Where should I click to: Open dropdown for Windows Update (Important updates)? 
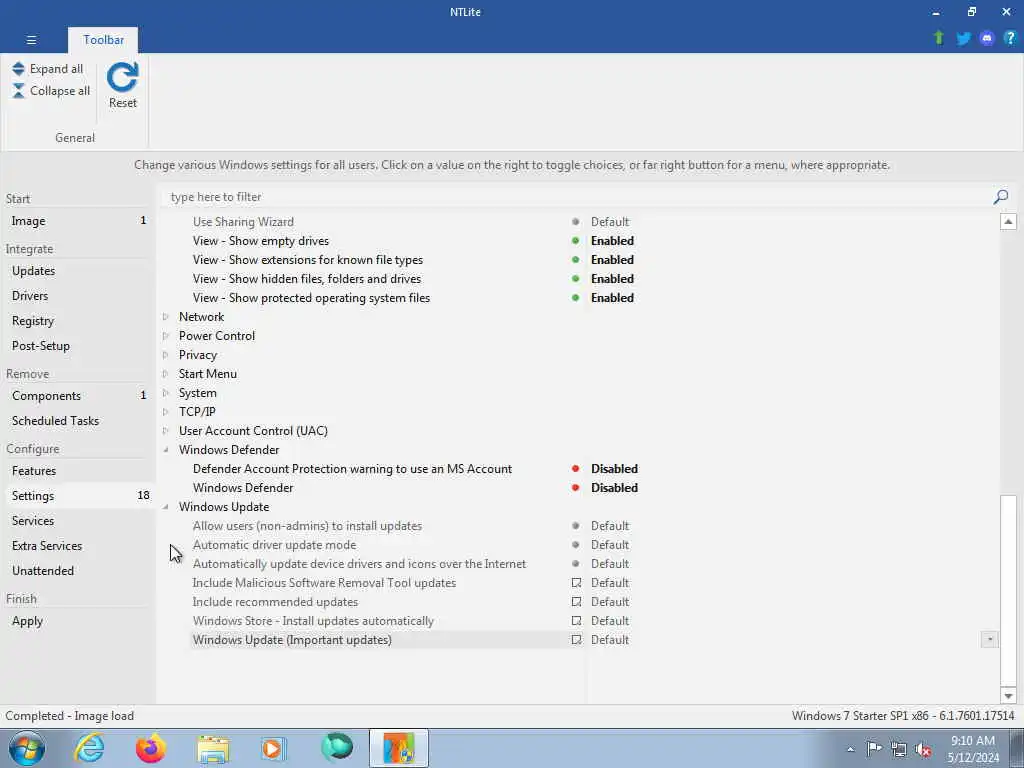tap(989, 640)
